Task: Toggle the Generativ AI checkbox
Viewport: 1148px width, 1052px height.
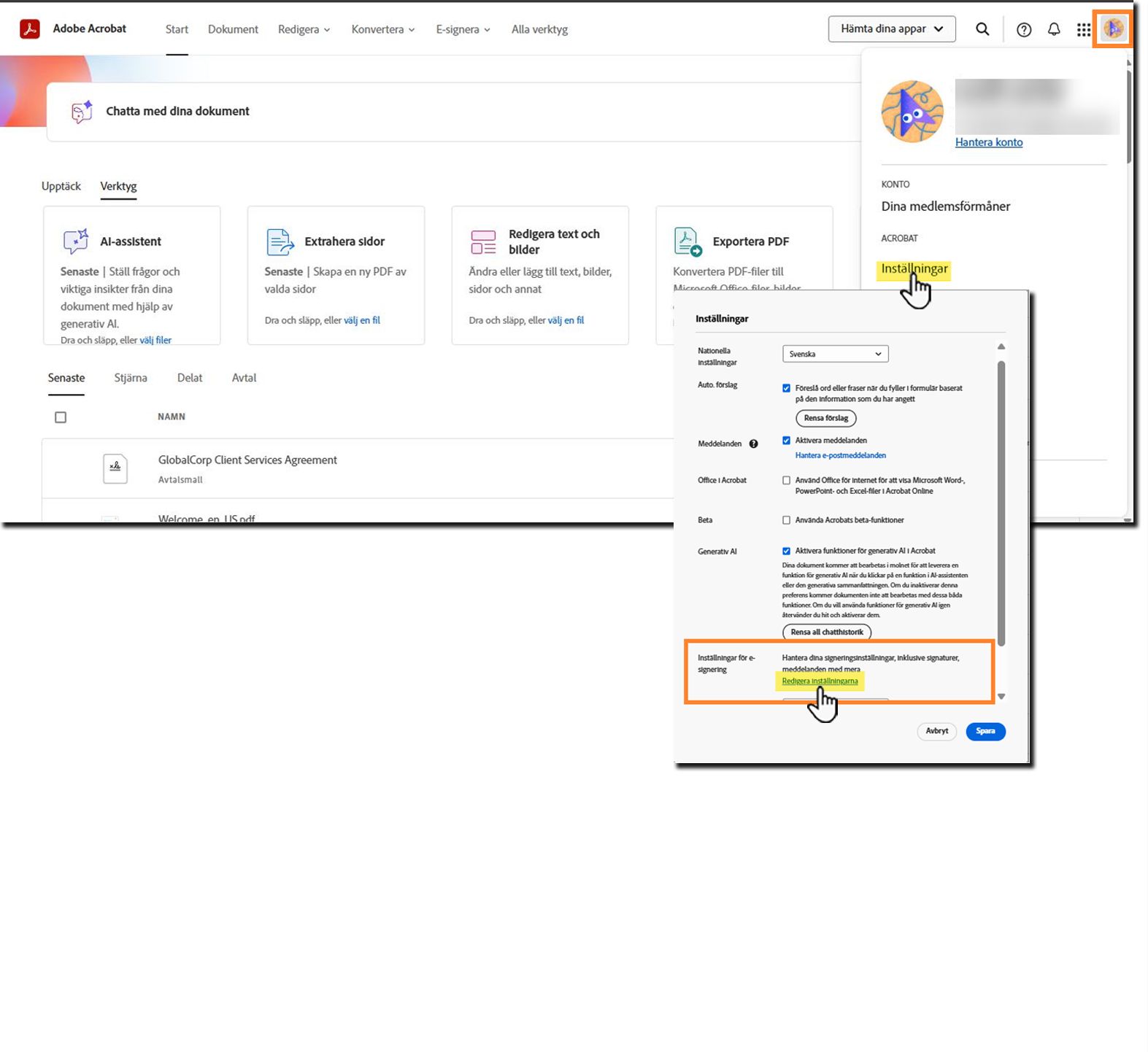Action: pos(786,552)
